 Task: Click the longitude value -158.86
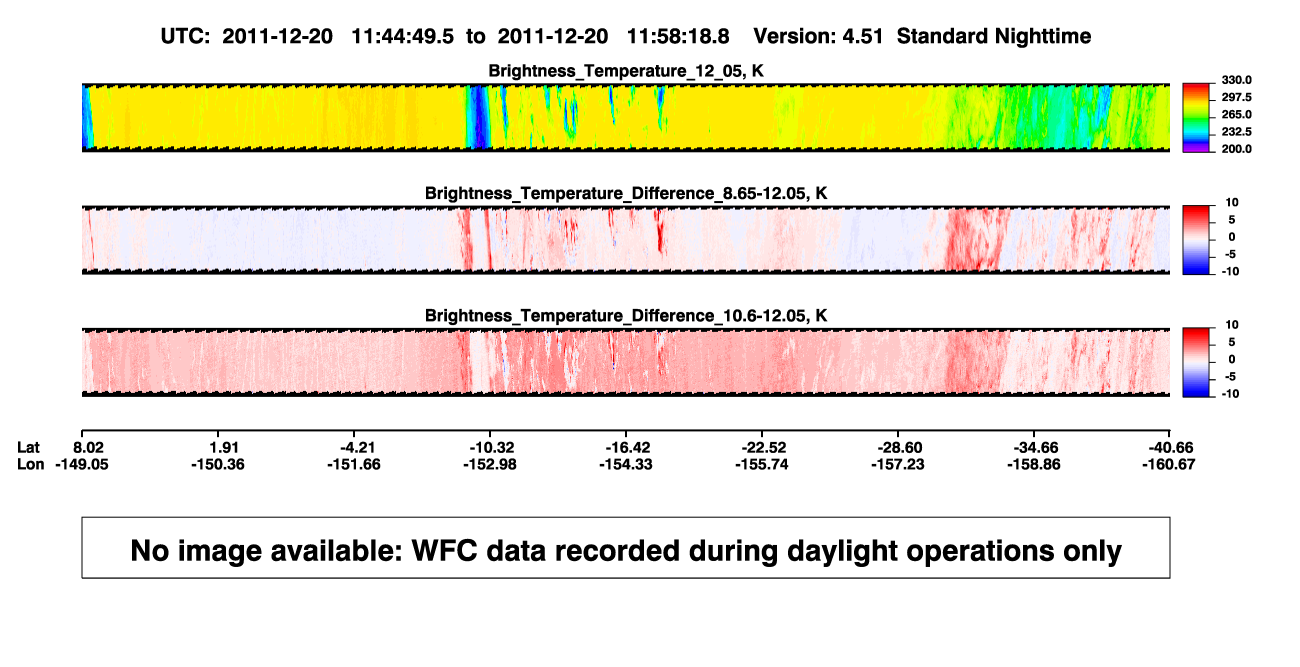point(1034,464)
